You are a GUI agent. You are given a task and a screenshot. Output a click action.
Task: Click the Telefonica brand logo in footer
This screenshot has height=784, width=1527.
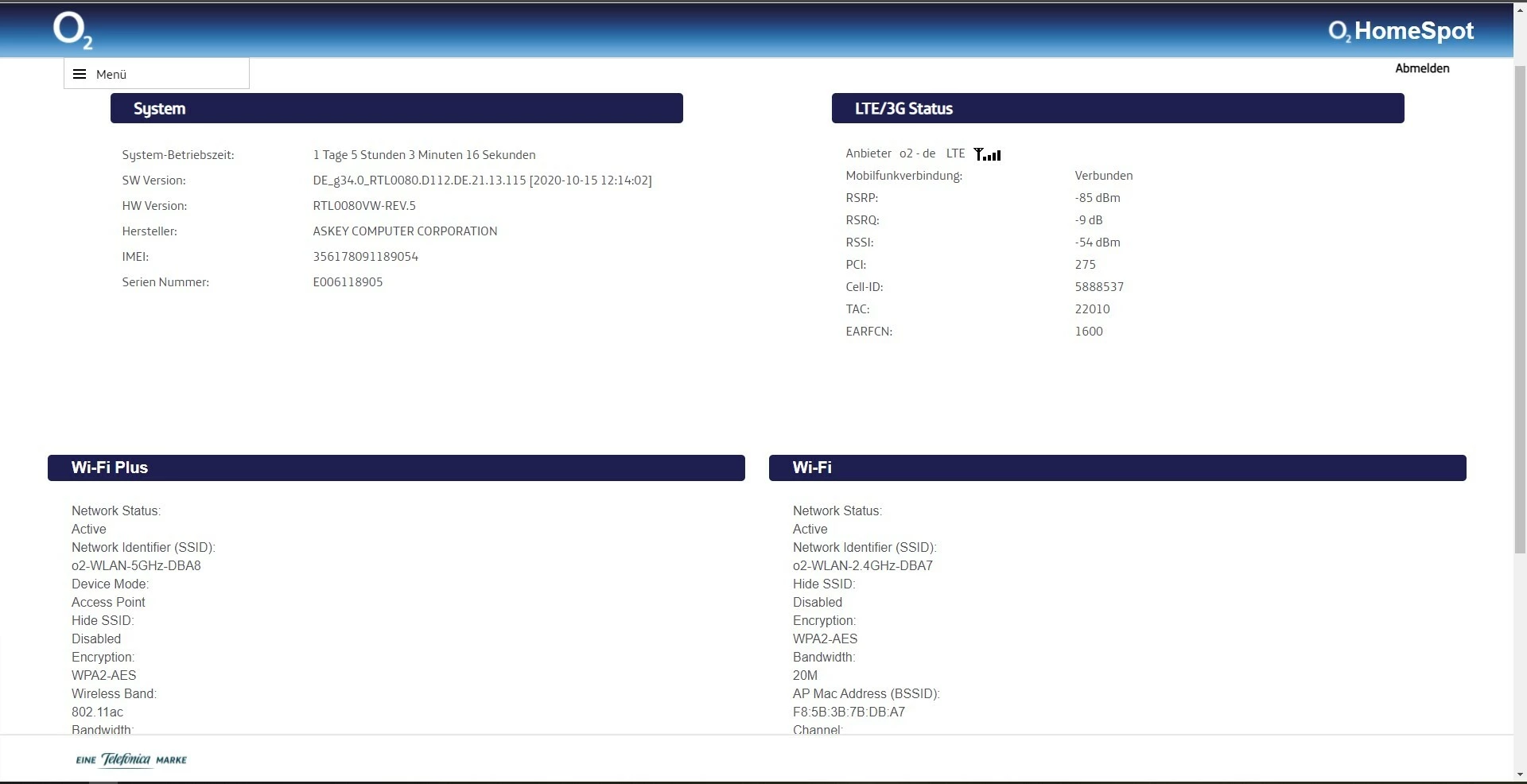tap(131, 759)
